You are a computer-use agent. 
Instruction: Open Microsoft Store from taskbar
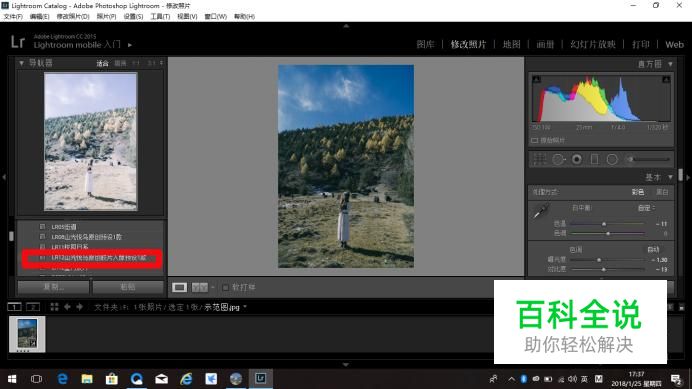(x=112, y=379)
